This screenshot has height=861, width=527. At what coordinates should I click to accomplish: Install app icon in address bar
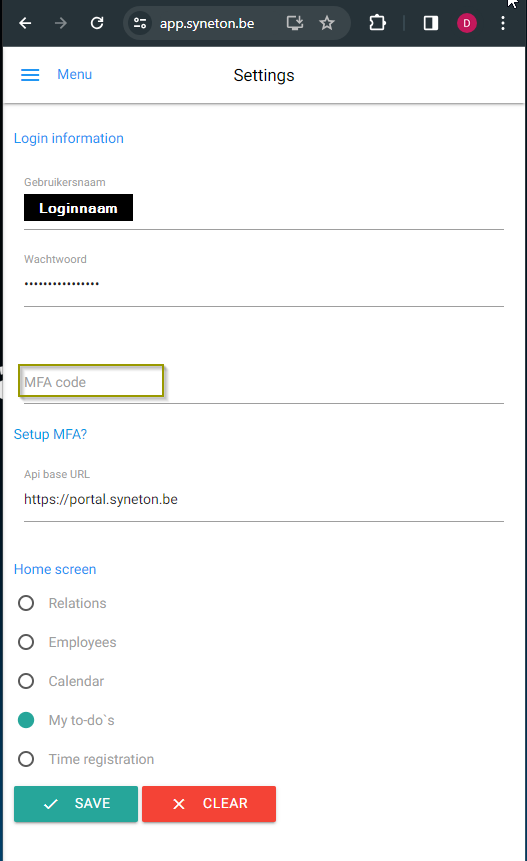[295, 23]
